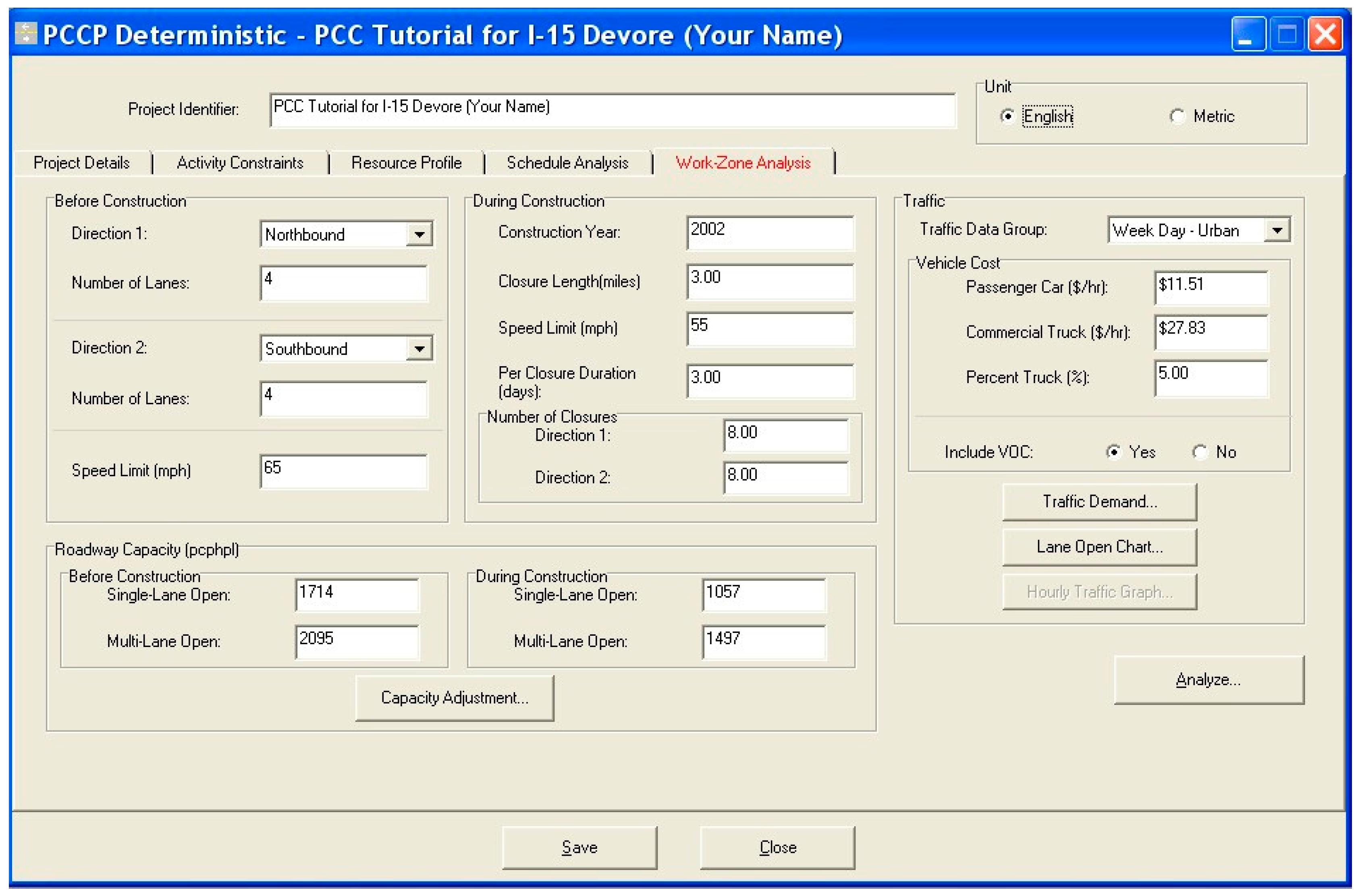Select the English unit radio button
This screenshot has height=896, width=1358.
point(1007,116)
